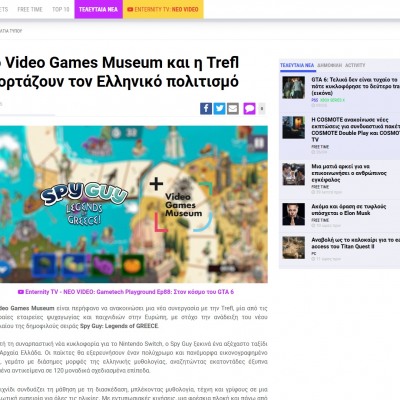Open Elon Musk news thumbnail
This screenshot has height=400, width=400.
pos(294,214)
